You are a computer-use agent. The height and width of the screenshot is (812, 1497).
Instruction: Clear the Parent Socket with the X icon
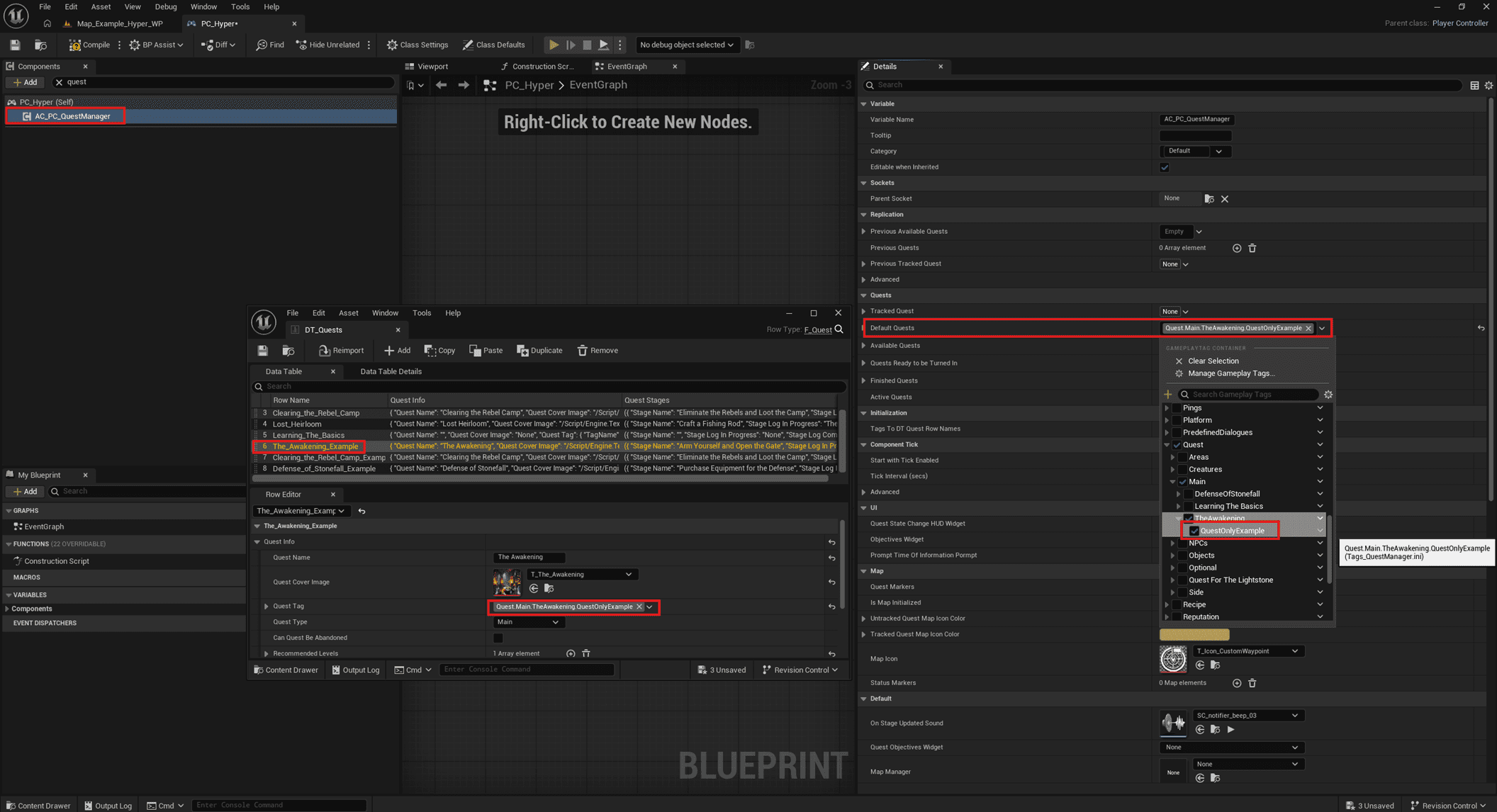point(1225,199)
